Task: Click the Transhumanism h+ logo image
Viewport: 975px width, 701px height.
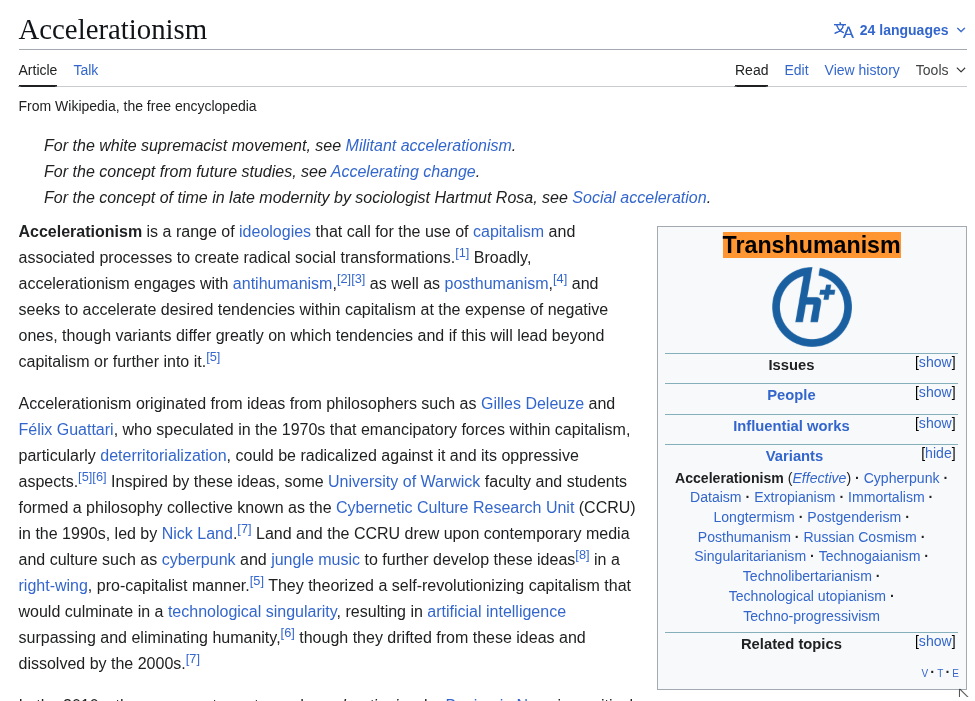Action: click(x=811, y=307)
